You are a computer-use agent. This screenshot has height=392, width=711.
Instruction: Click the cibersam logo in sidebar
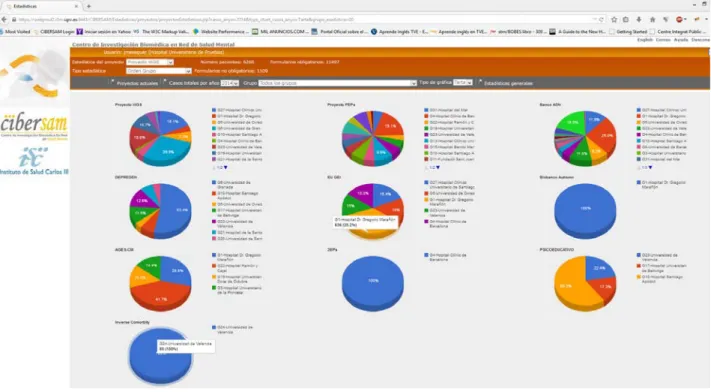34,126
